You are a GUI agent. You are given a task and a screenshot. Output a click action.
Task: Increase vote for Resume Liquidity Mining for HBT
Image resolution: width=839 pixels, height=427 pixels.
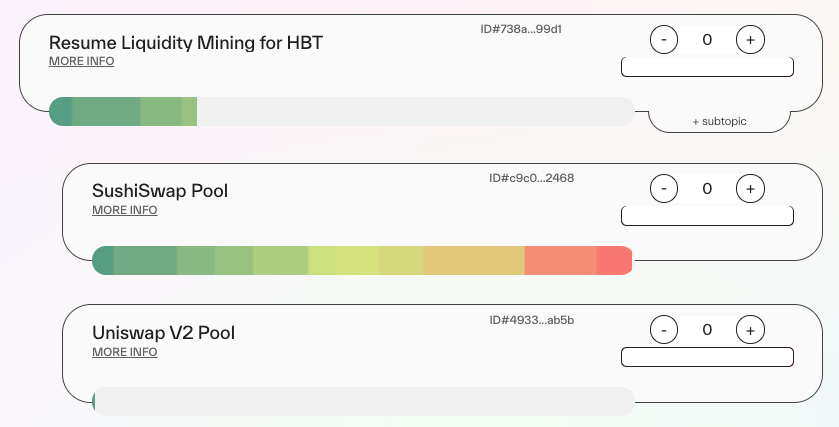[x=750, y=40]
